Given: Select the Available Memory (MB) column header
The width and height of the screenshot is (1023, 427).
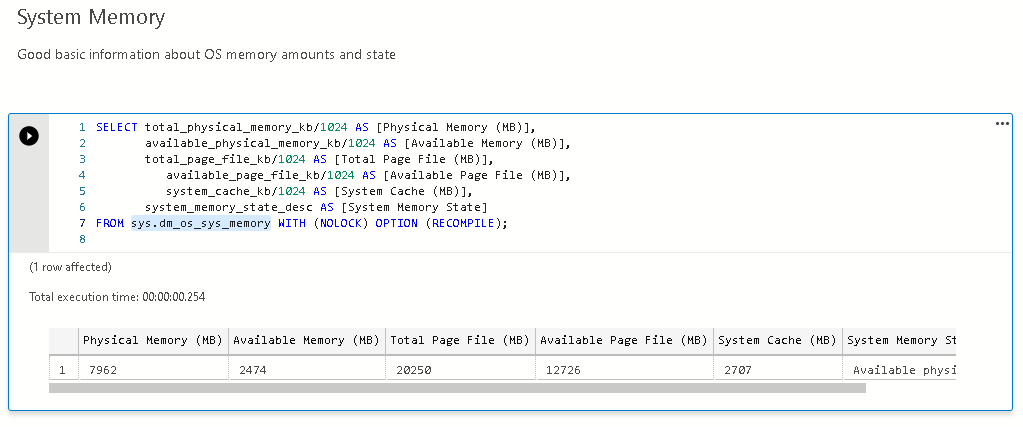Looking at the screenshot, I should pos(304,340).
